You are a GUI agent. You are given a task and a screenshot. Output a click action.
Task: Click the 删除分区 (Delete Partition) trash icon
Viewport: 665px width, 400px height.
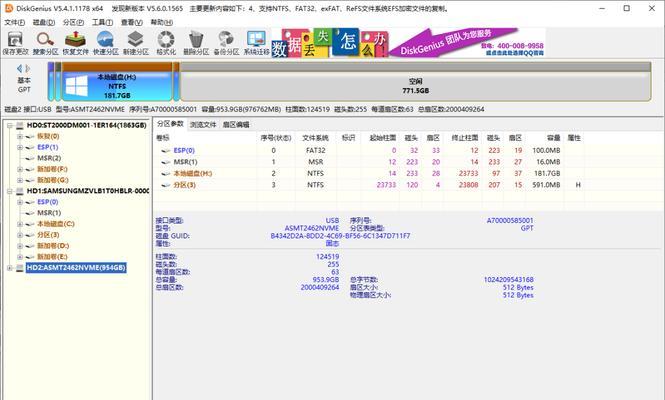click(x=197, y=41)
